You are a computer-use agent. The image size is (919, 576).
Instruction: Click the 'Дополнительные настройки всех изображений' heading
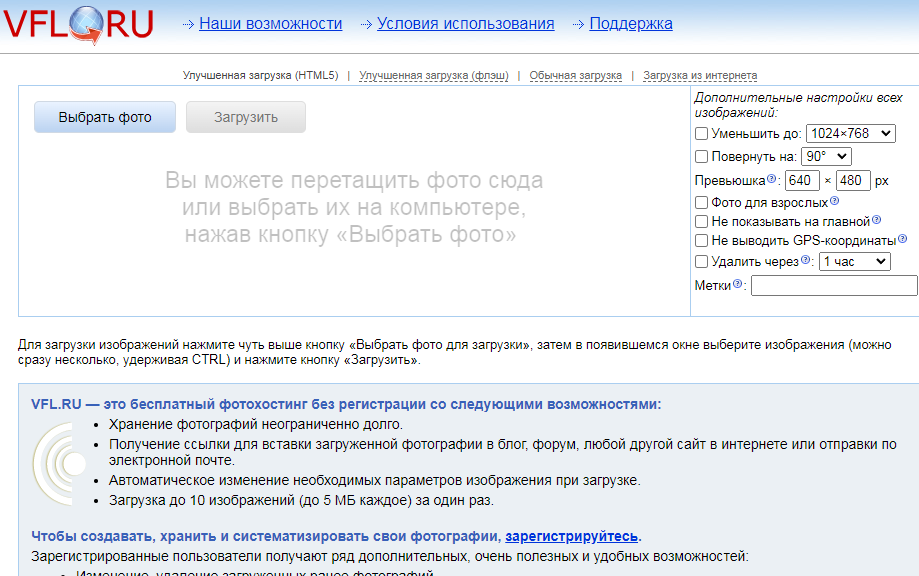pos(798,105)
